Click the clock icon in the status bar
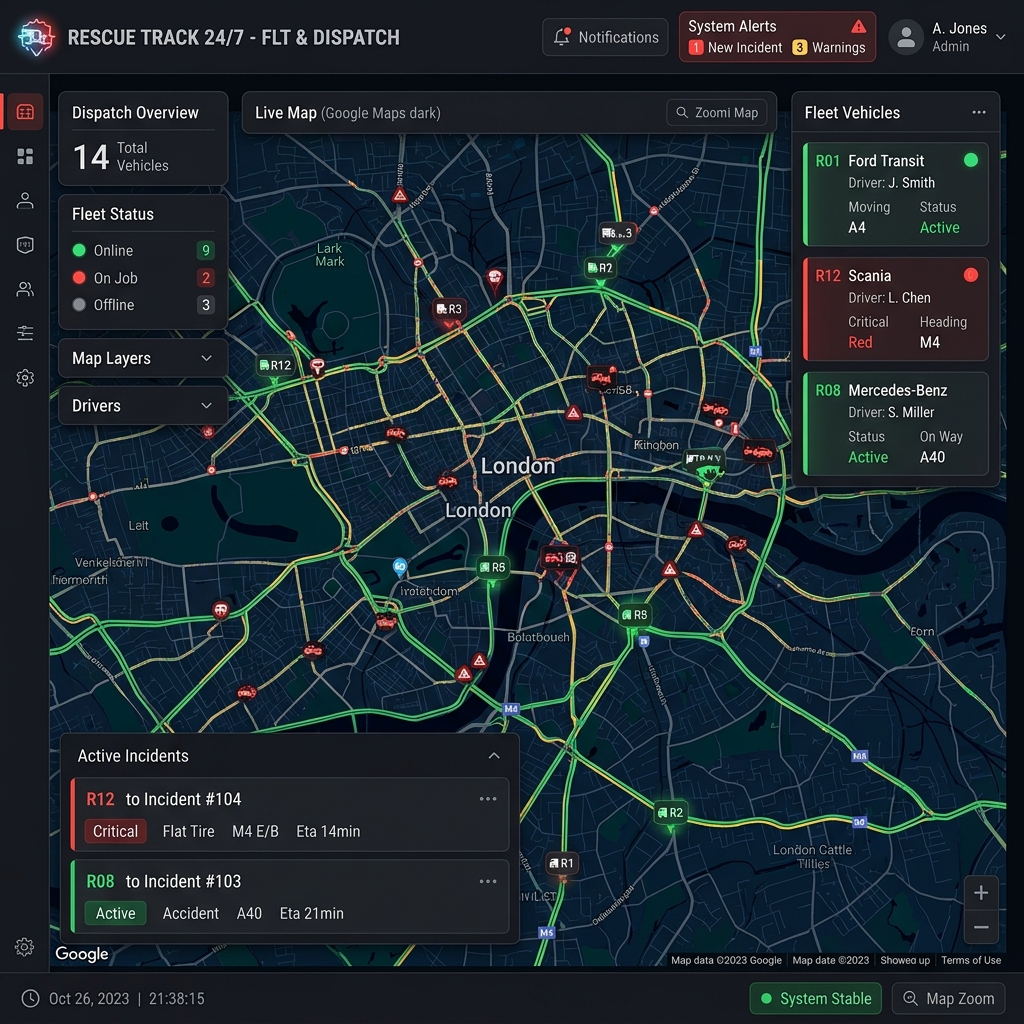This screenshot has width=1024, height=1024. point(30,999)
